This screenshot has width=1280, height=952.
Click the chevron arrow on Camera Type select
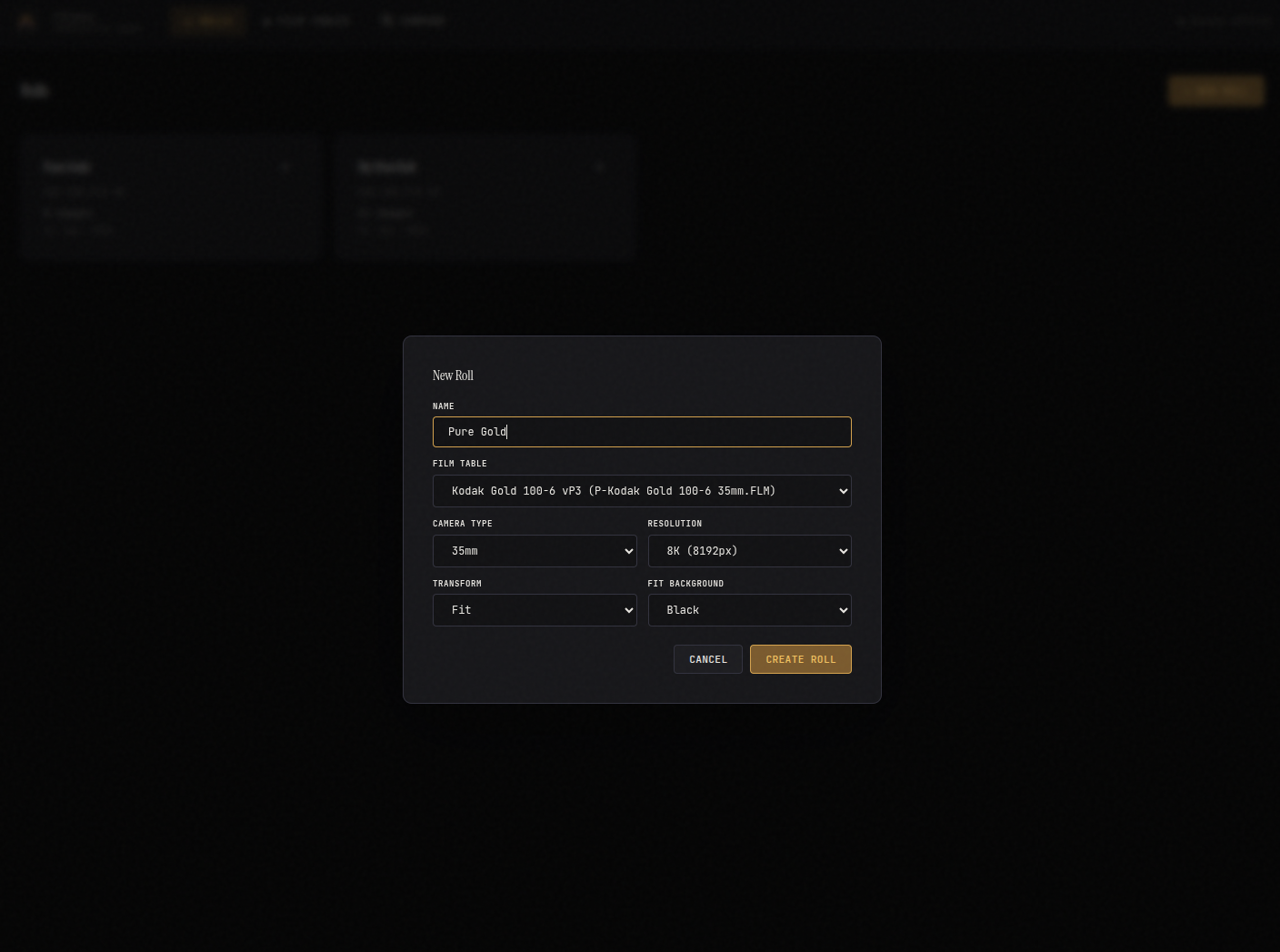[x=628, y=551]
